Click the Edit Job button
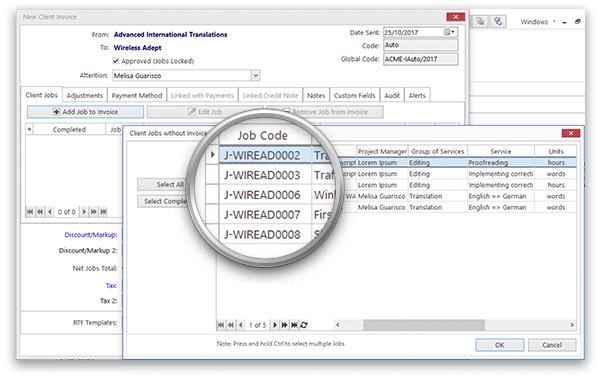Screen dimensions: 600x381 (x=205, y=112)
